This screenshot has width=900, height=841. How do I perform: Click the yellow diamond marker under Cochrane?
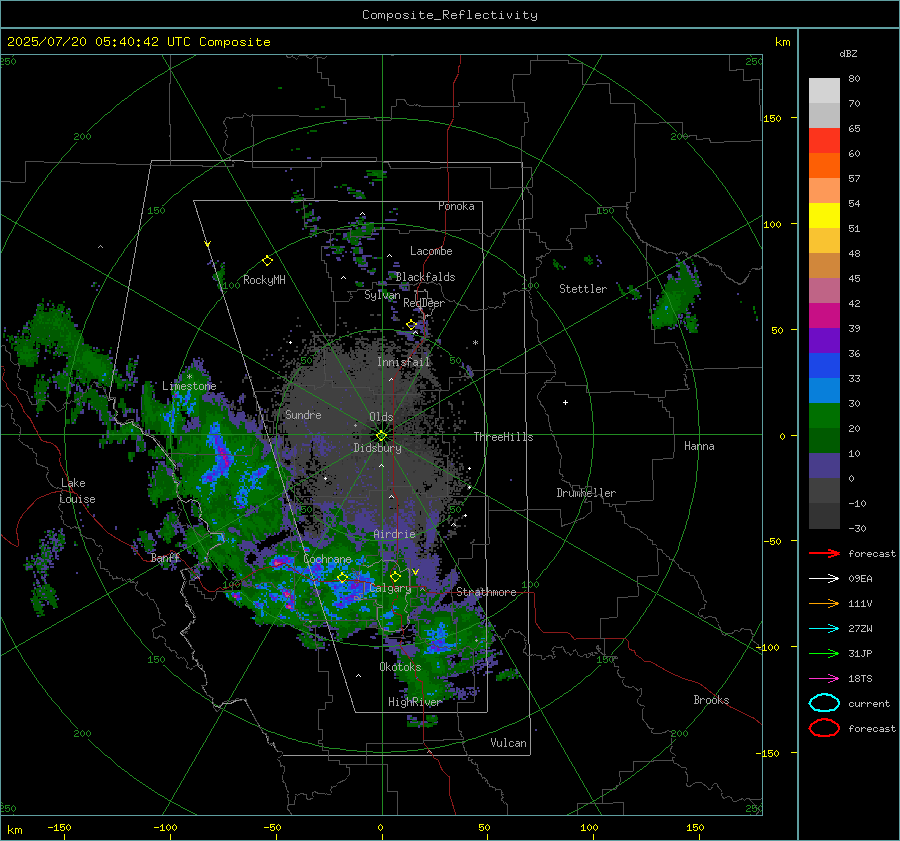tap(343, 578)
